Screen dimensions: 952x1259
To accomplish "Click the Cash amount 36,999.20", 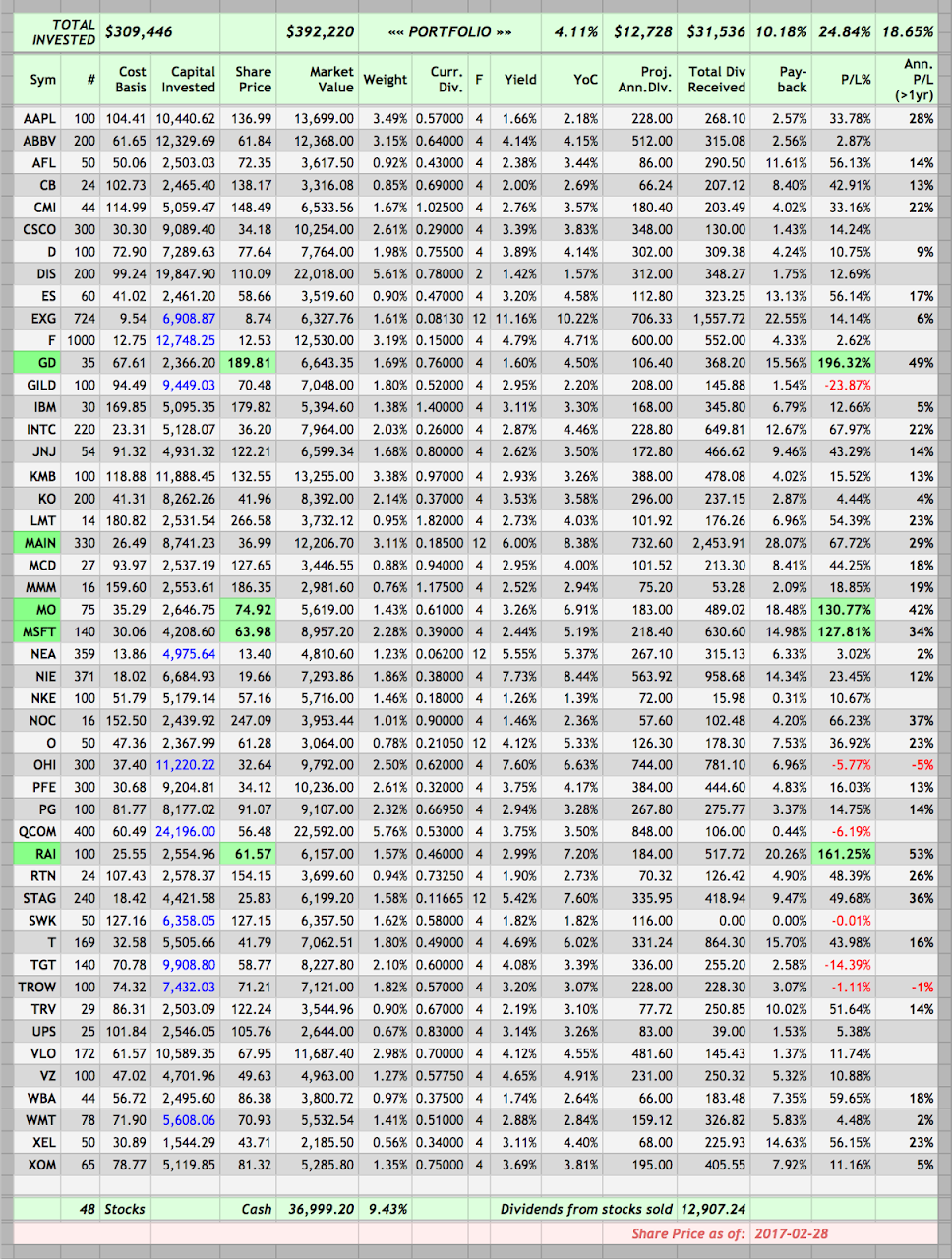I will click(320, 1209).
